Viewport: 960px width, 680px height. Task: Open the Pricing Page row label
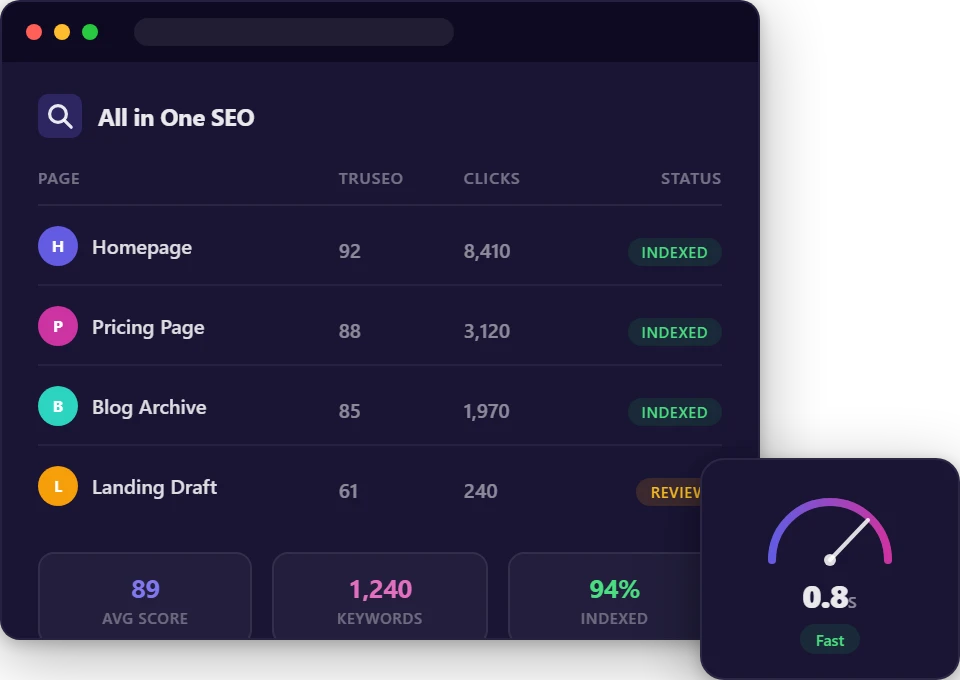pyautogui.click(x=148, y=327)
